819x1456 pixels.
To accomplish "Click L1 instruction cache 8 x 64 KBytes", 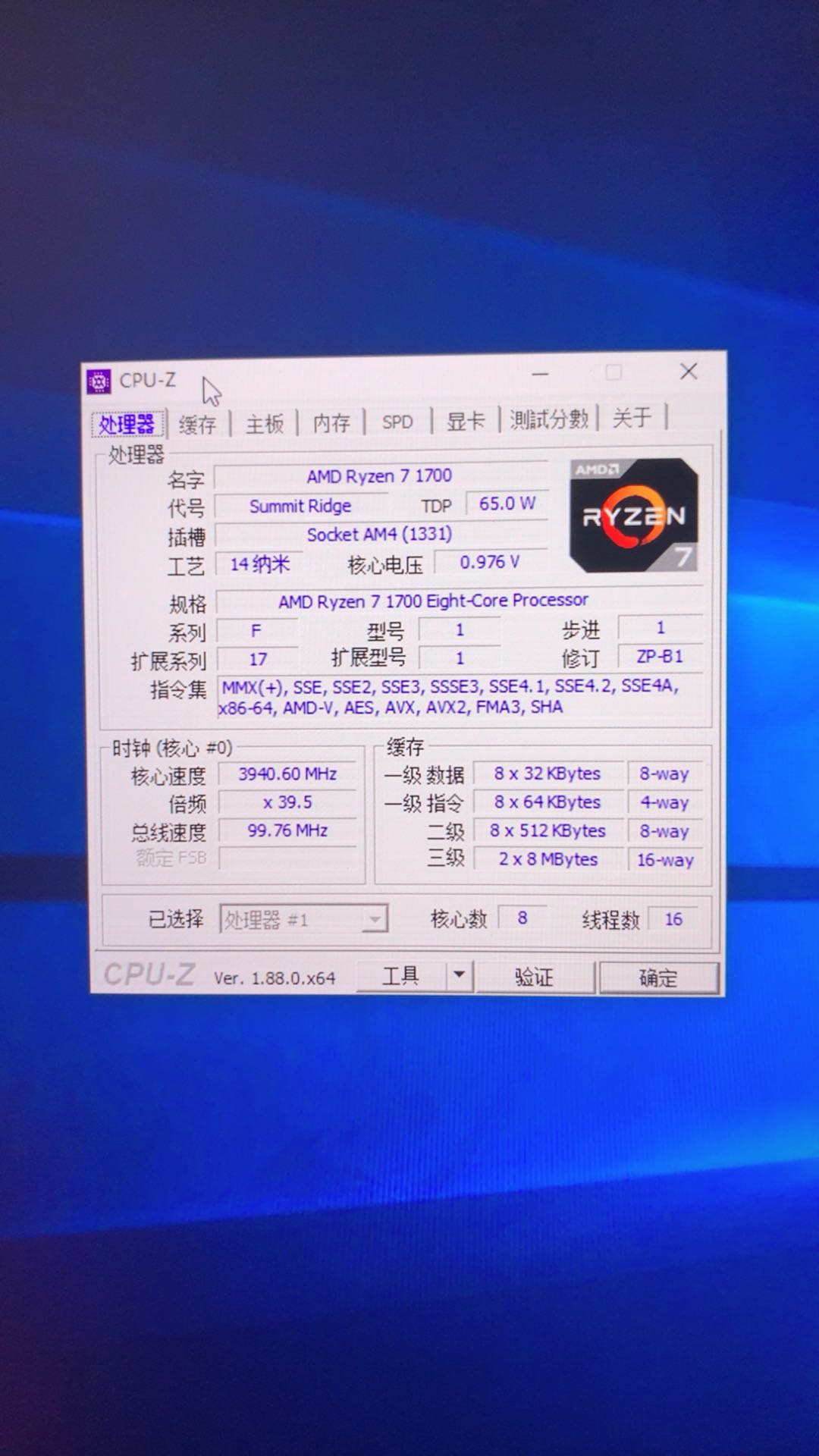I will pyautogui.click(x=548, y=802).
